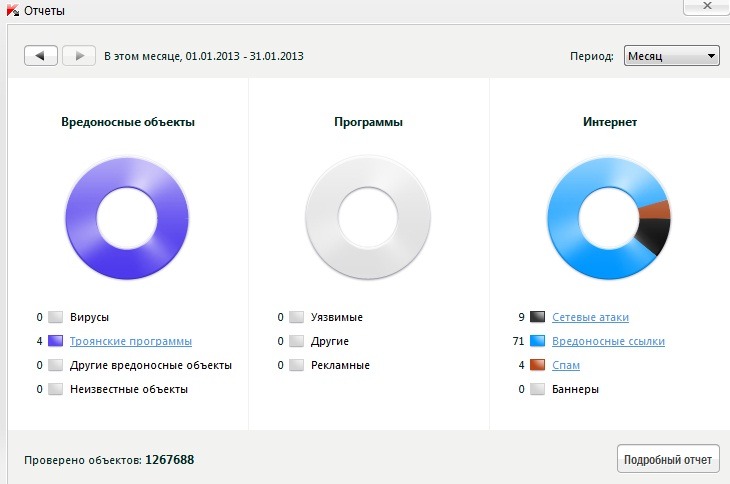Open Сетевые атаки report link

click(590, 317)
